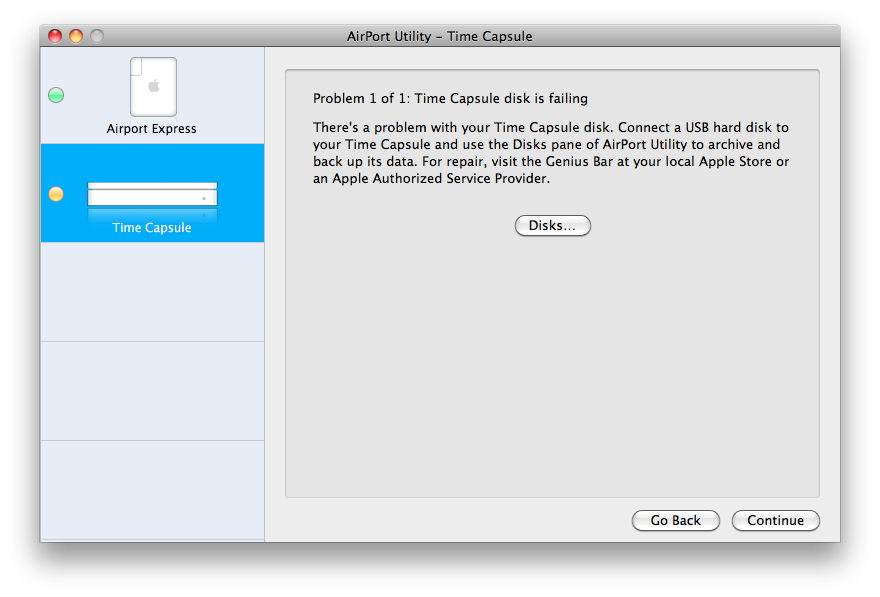Click the window title 'AirPort Utility – Time Capsule'

pos(439,36)
